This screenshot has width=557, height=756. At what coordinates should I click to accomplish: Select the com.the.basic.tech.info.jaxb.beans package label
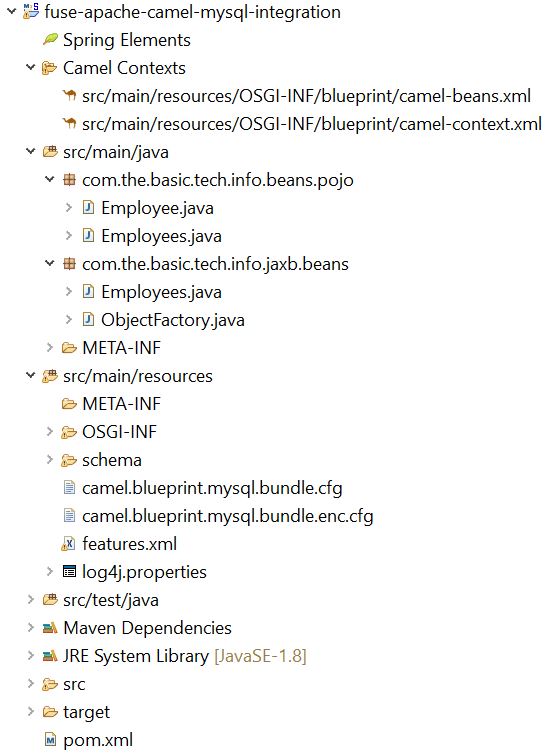[215, 264]
